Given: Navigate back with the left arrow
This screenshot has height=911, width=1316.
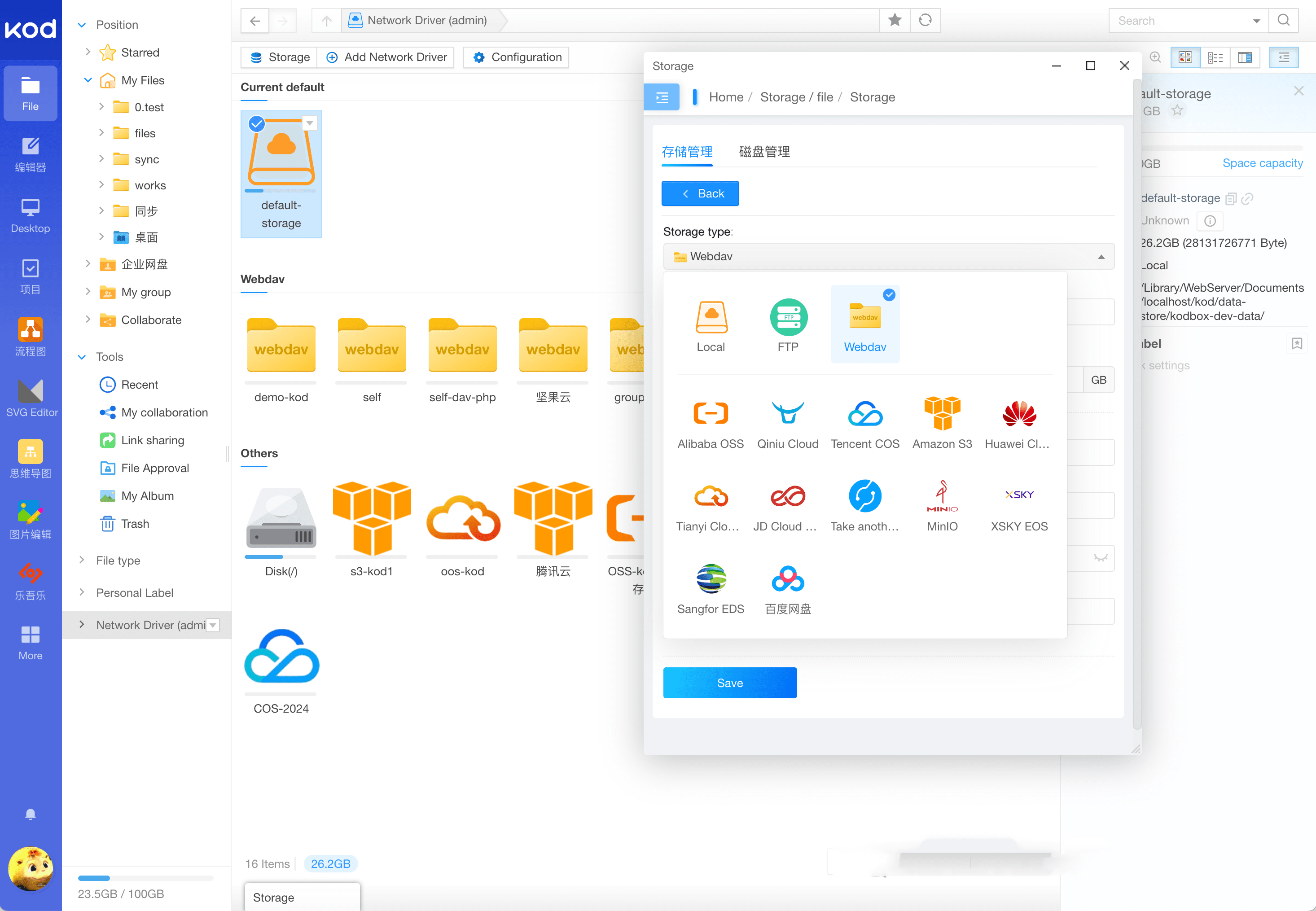Looking at the screenshot, I should point(255,21).
